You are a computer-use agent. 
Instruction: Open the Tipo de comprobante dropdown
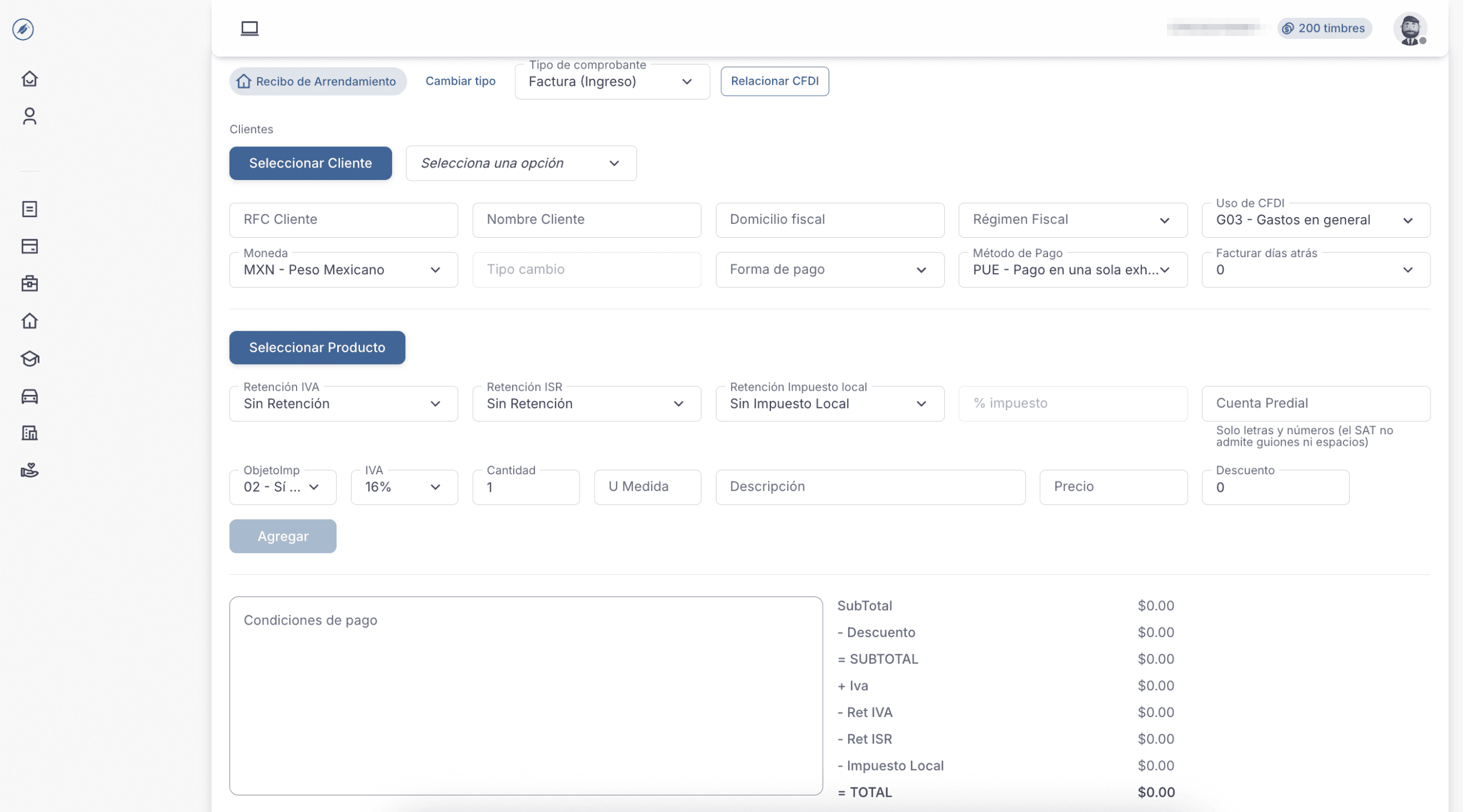612,81
